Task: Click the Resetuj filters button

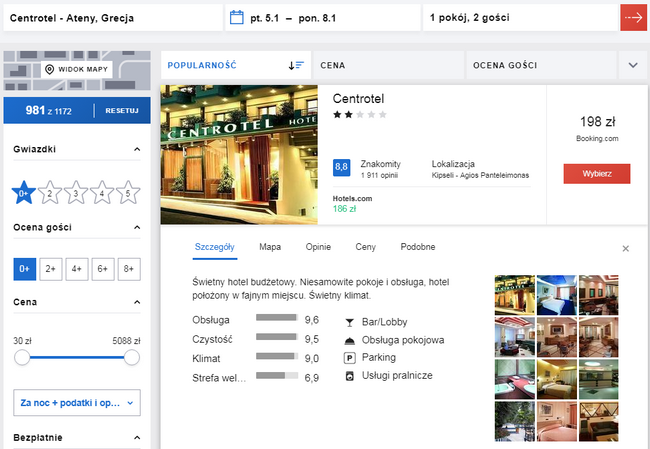Action: click(122, 110)
